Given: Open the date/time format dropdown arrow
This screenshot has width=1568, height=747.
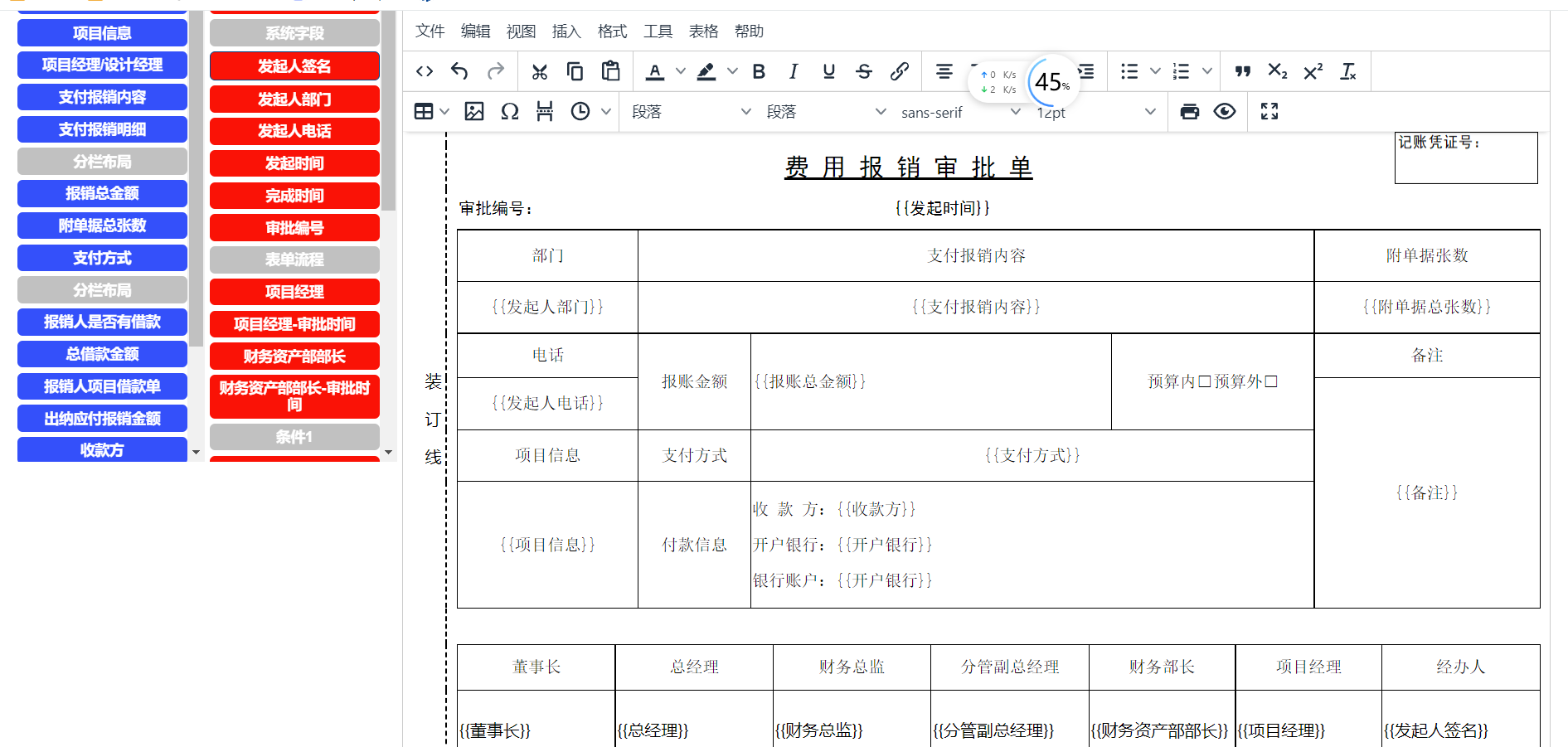Looking at the screenshot, I should pos(606,112).
